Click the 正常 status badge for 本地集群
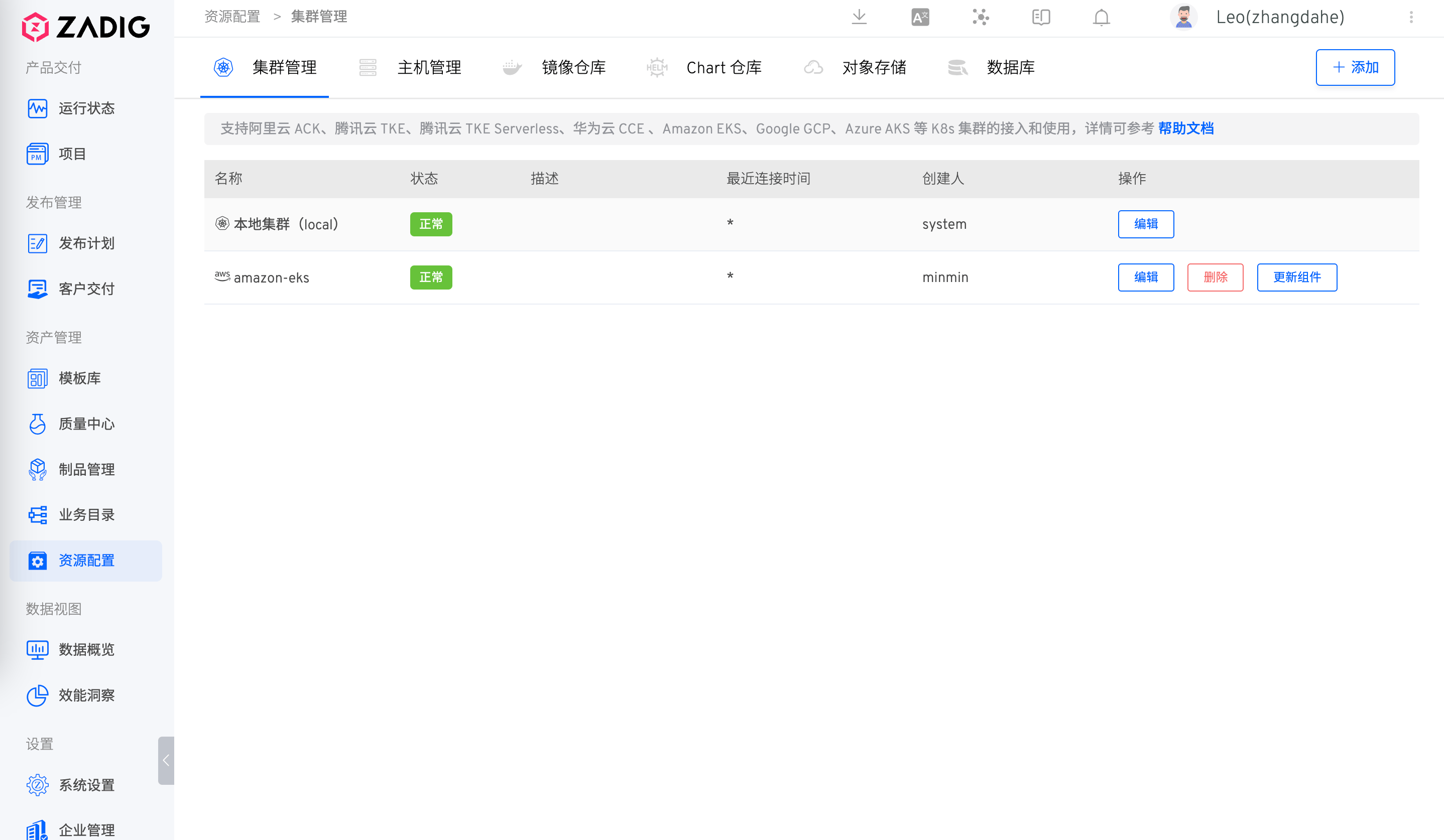Viewport: 1444px width, 840px height. tap(431, 224)
